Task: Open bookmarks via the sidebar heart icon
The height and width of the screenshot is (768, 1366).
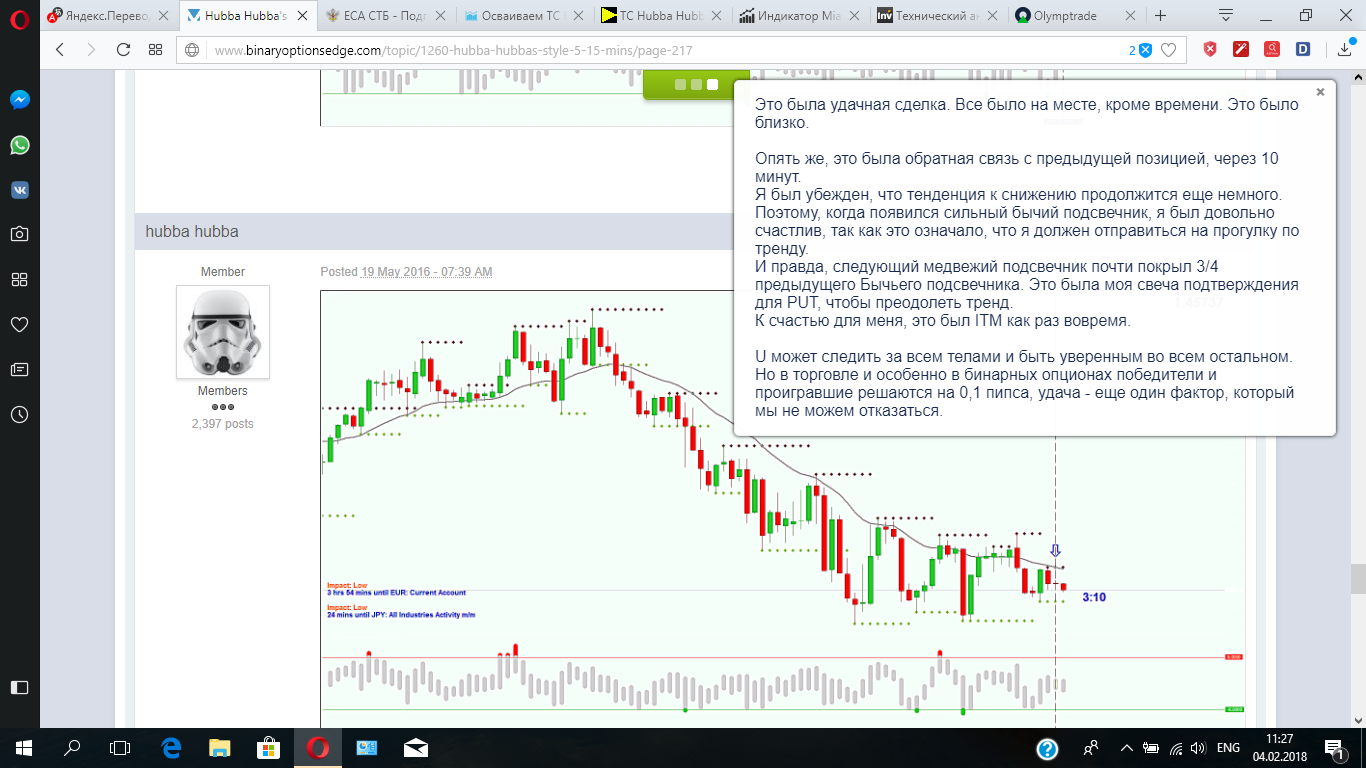Action: point(20,324)
